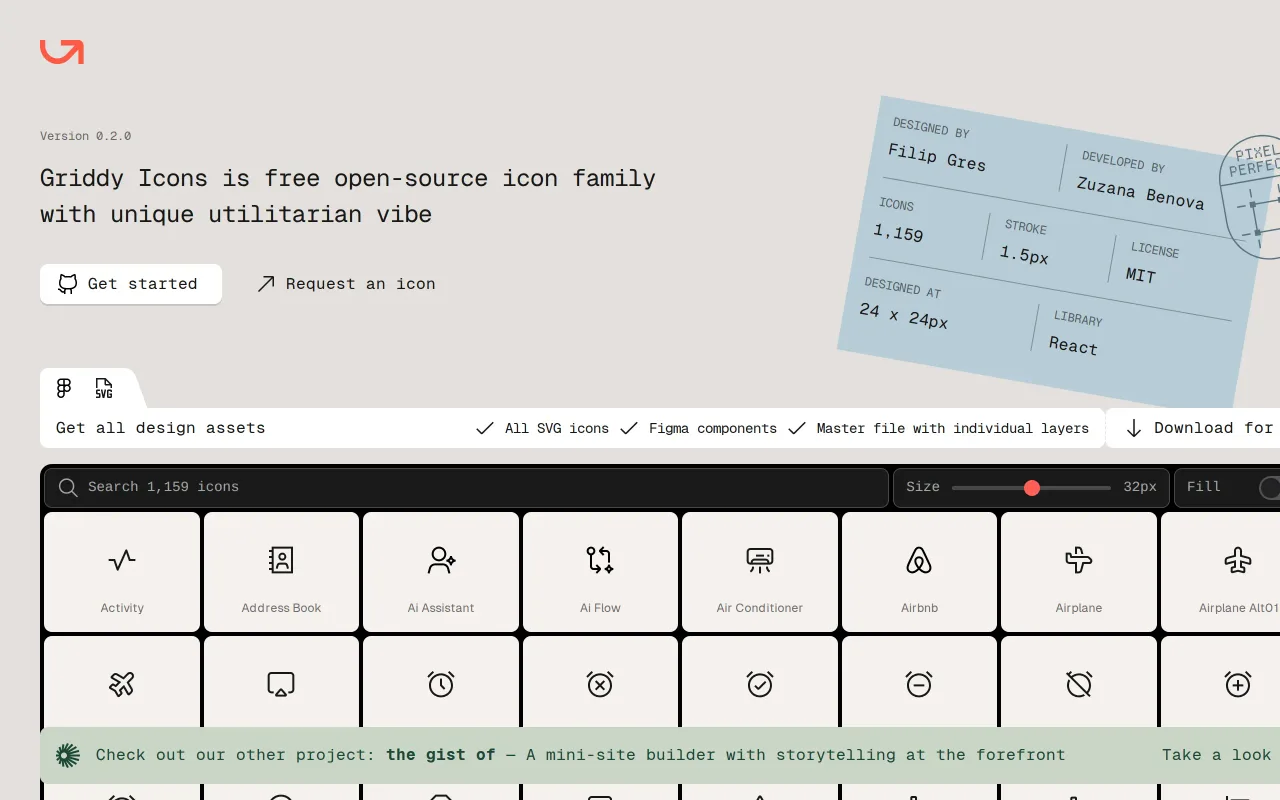Pick the alarm clock with minus icon
This screenshot has height=800, width=1280.
coord(919,684)
